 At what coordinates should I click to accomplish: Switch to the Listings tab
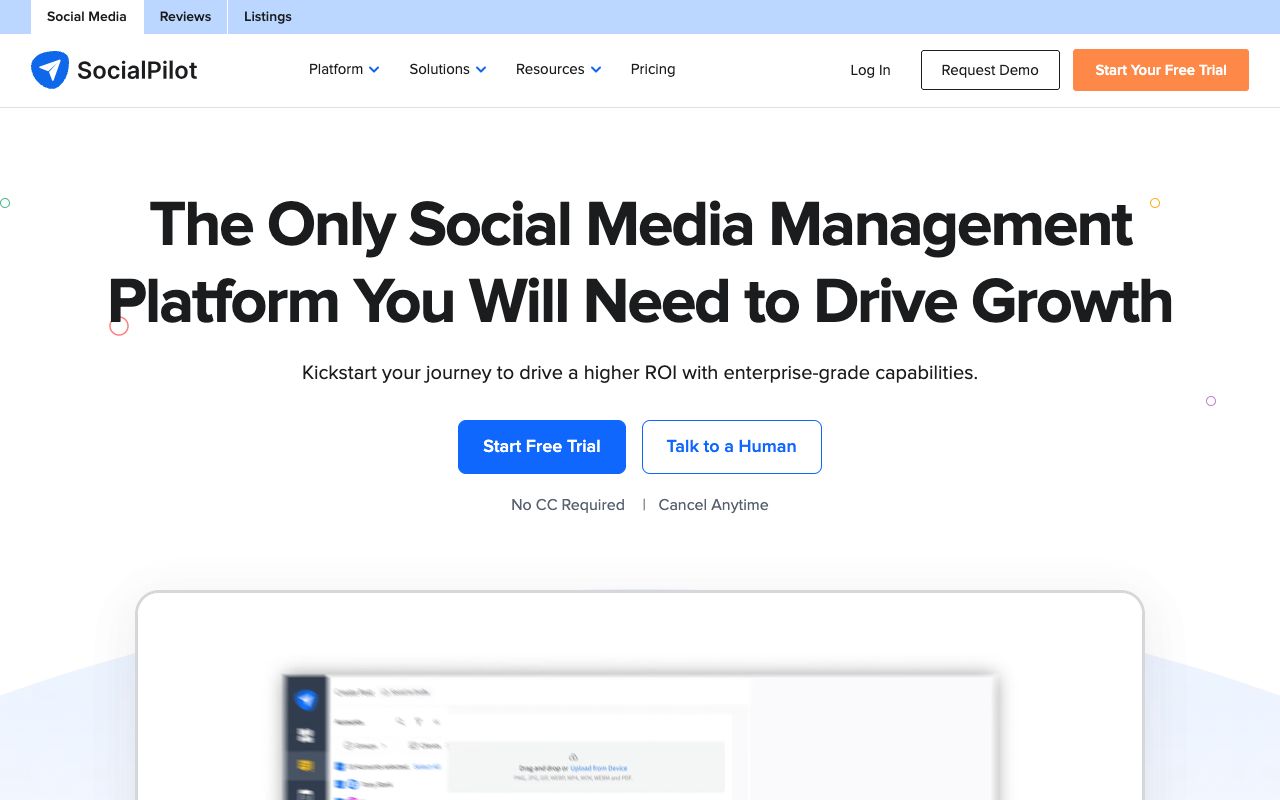268,17
